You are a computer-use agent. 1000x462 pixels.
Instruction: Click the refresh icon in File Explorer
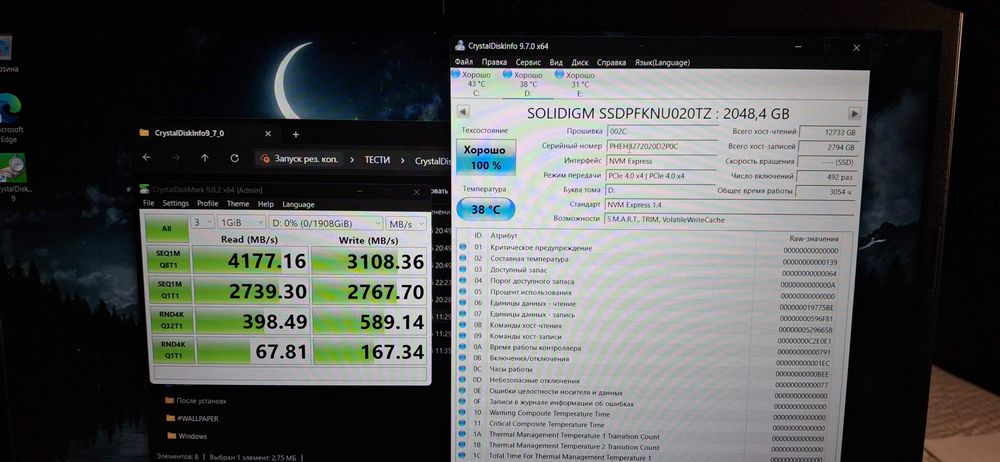(234, 158)
